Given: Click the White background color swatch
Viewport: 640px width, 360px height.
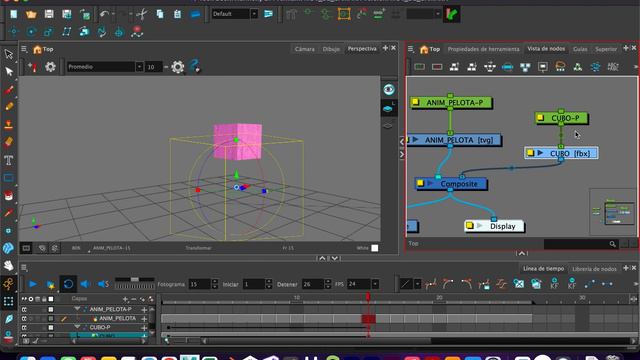Looking at the screenshot, I should point(375,248).
